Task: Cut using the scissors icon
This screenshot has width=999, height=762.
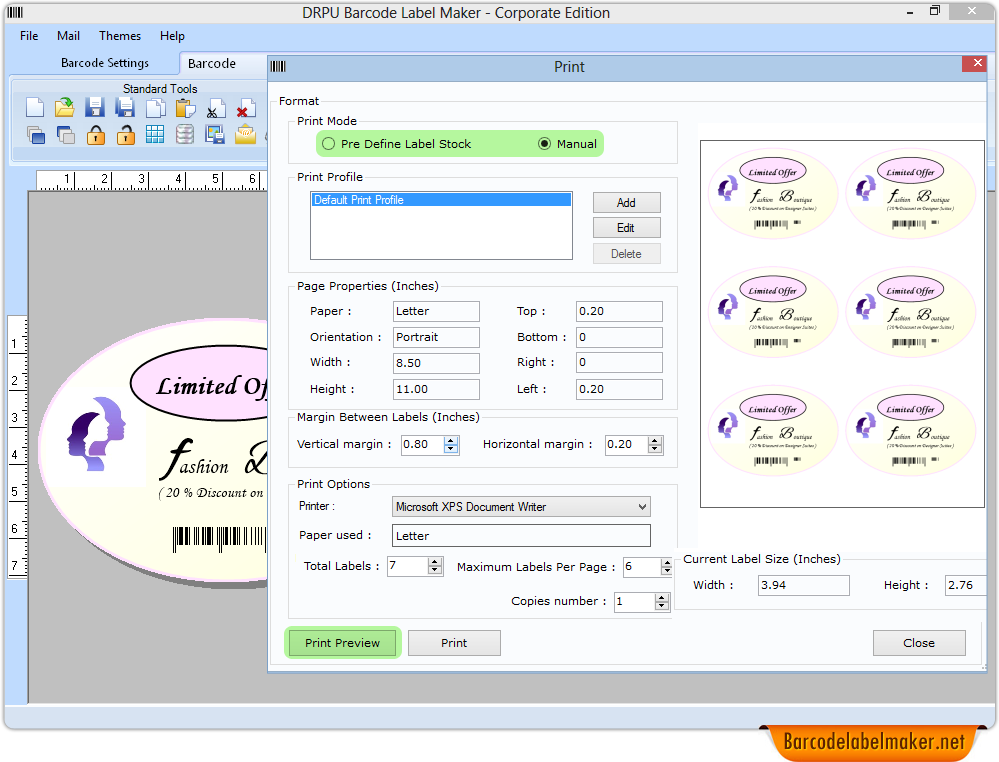Action: (x=216, y=108)
